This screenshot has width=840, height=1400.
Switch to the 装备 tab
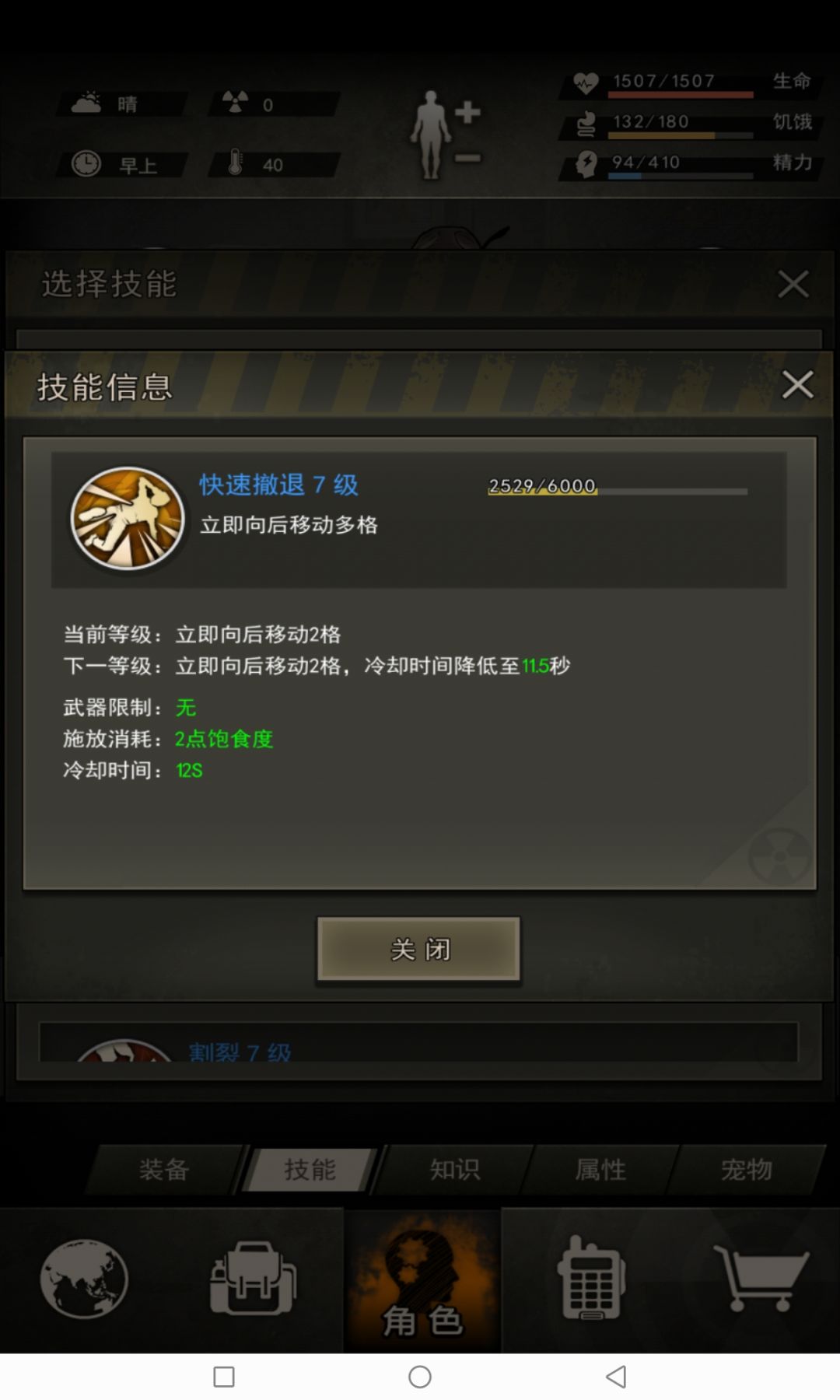(164, 1169)
